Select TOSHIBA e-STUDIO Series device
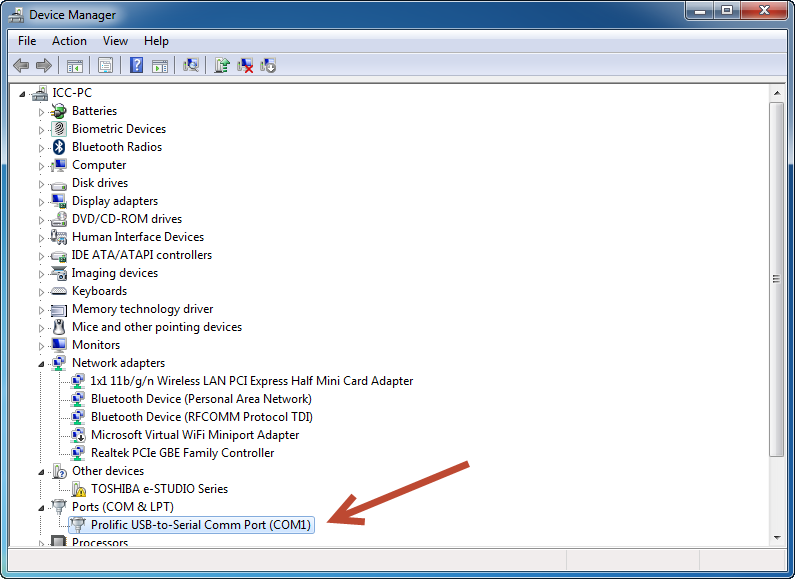Image resolution: width=795 pixels, height=579 pixels. [159, 489]
